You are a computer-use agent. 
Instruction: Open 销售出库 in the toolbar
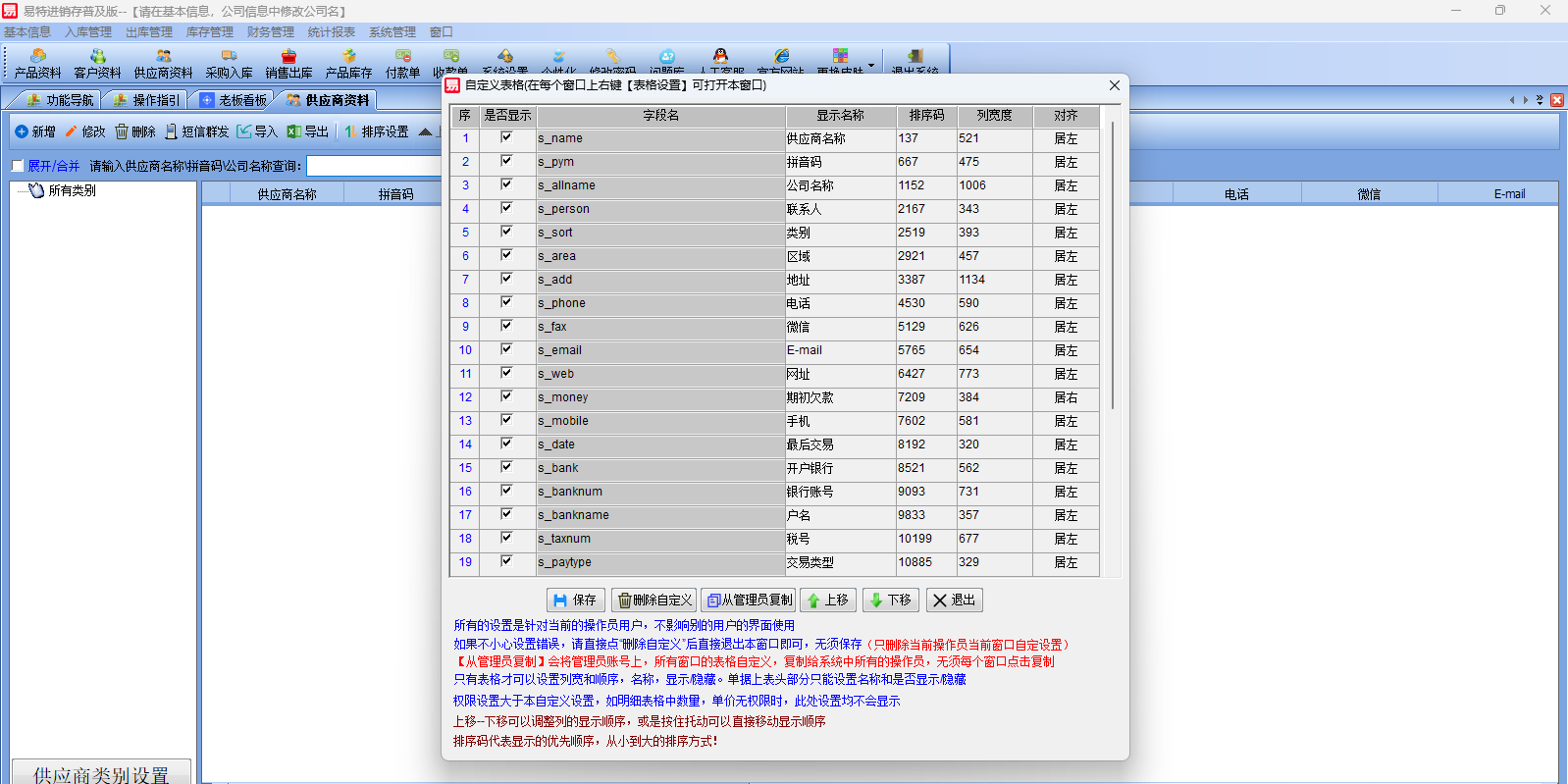pos(288,63)
